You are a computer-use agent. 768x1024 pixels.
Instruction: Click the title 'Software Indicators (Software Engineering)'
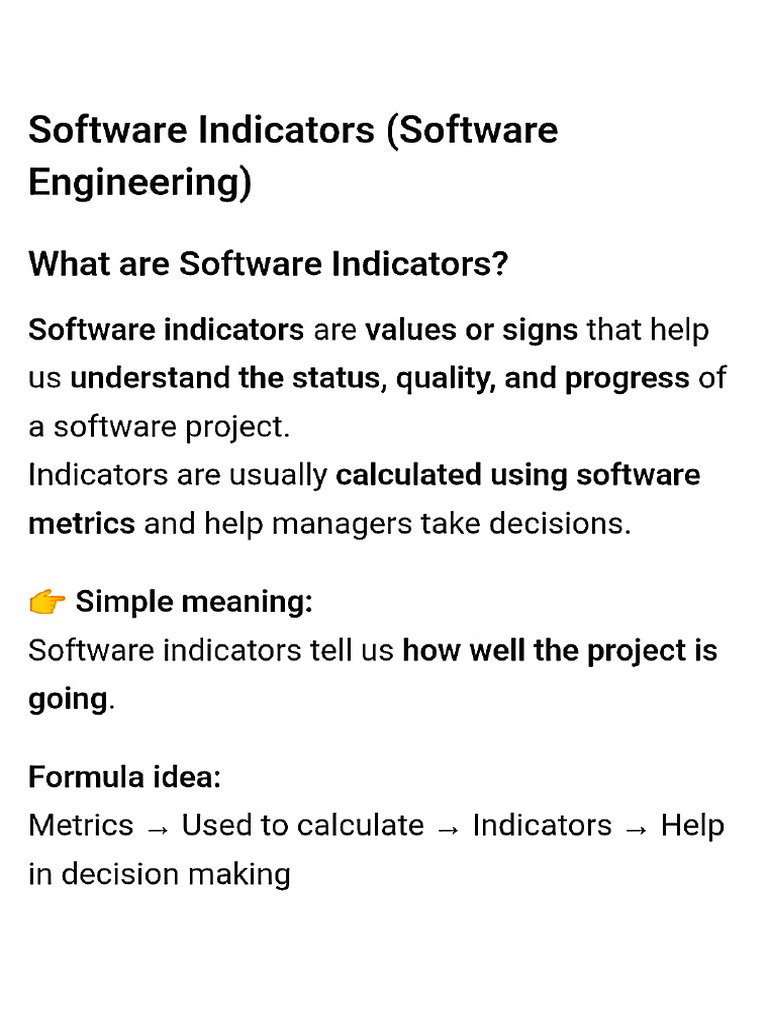[x=293, y=155]
